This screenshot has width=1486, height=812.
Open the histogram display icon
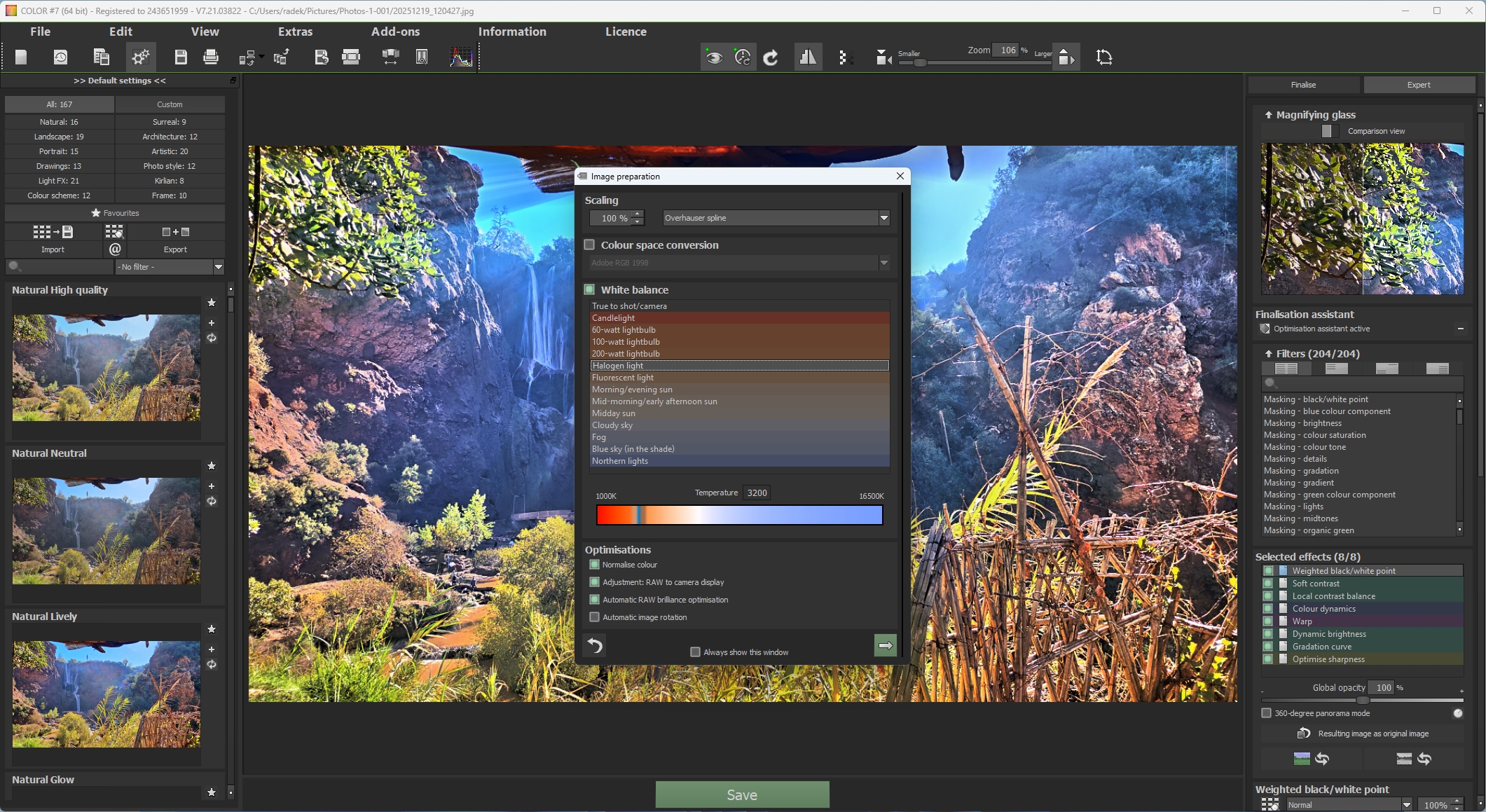(461, 57)
